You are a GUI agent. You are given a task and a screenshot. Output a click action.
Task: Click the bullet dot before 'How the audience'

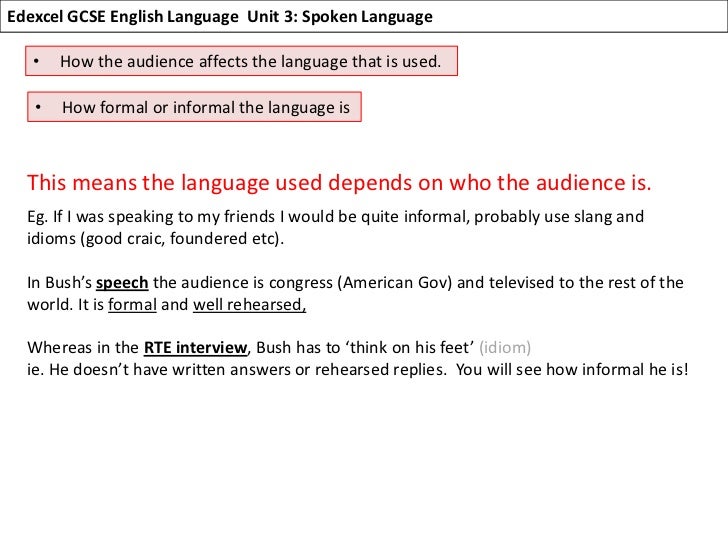[x=37, y=63]
